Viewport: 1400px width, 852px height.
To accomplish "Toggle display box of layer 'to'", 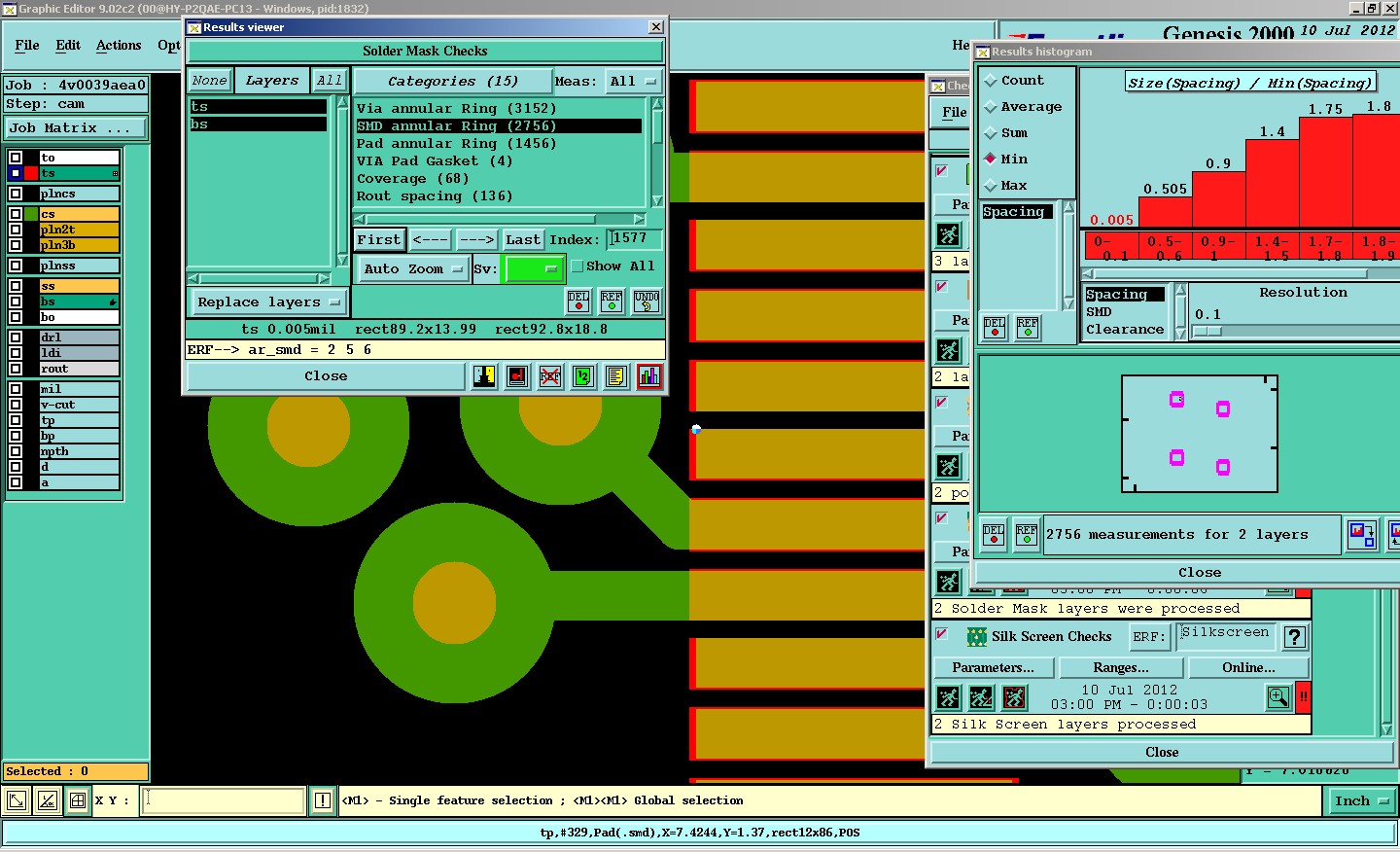I will coord(16,158).
